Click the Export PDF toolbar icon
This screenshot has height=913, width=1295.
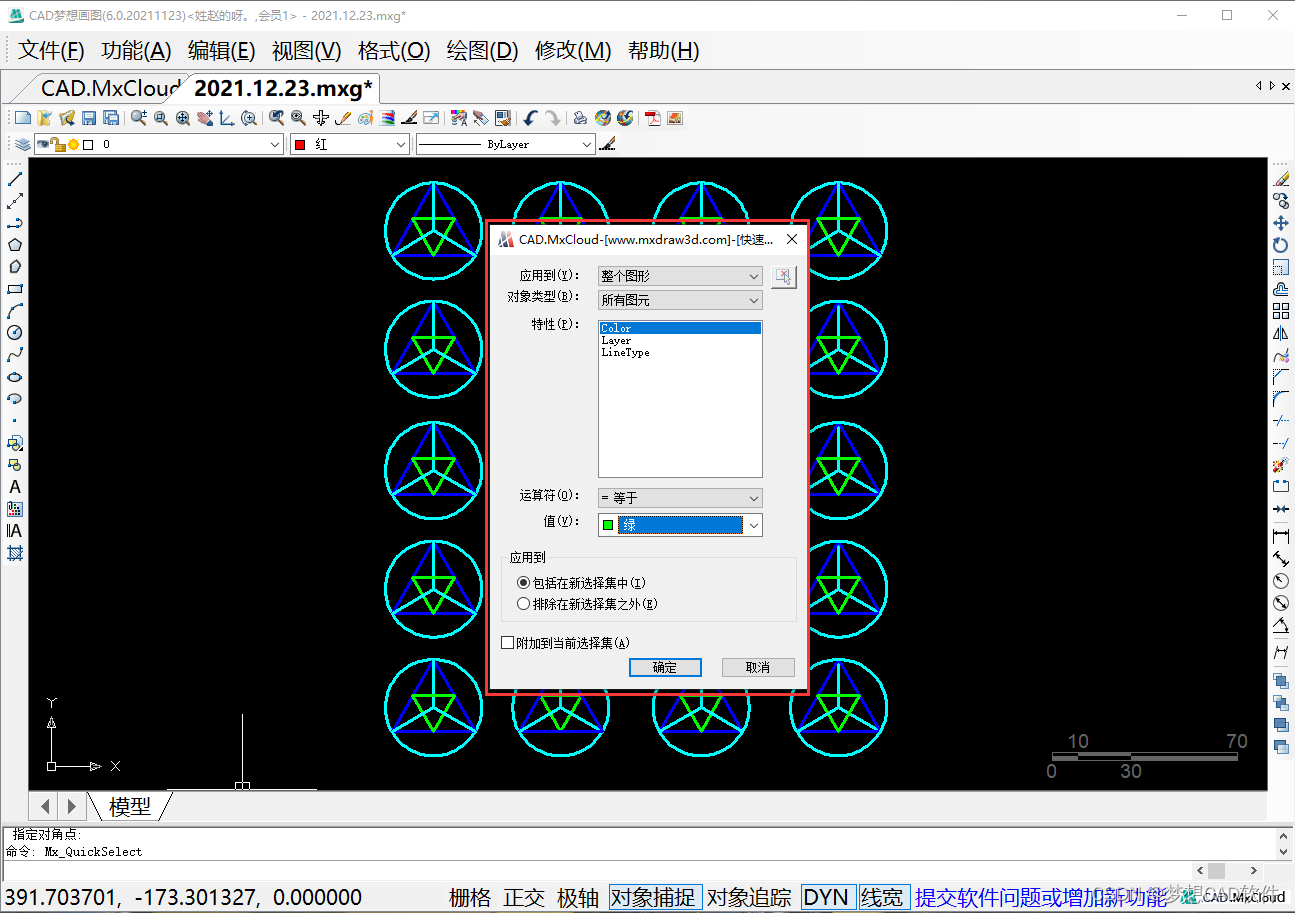[653, 118]
